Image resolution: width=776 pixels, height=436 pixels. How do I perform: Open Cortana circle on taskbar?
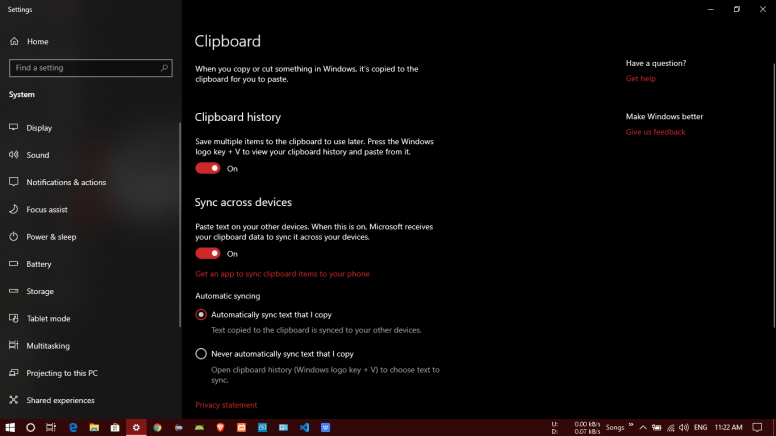pos(31,428)
